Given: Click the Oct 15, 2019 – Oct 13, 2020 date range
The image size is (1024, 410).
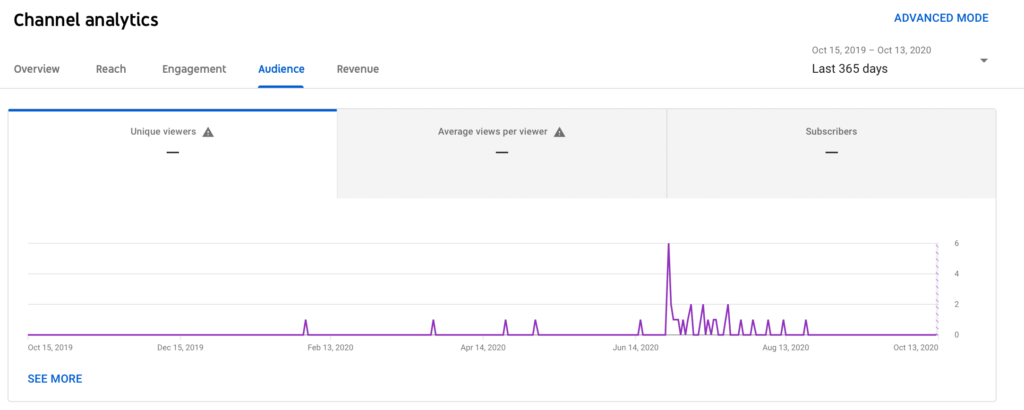Looking at the screenshot, I should (x=873, y=48).
